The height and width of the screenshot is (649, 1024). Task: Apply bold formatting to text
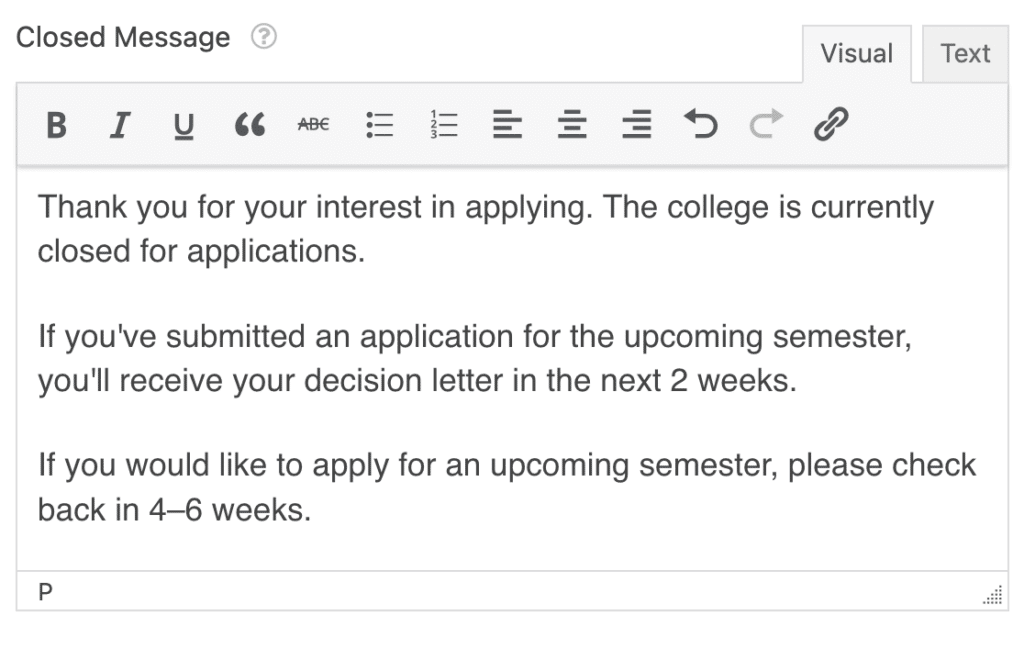pos(57,124)
